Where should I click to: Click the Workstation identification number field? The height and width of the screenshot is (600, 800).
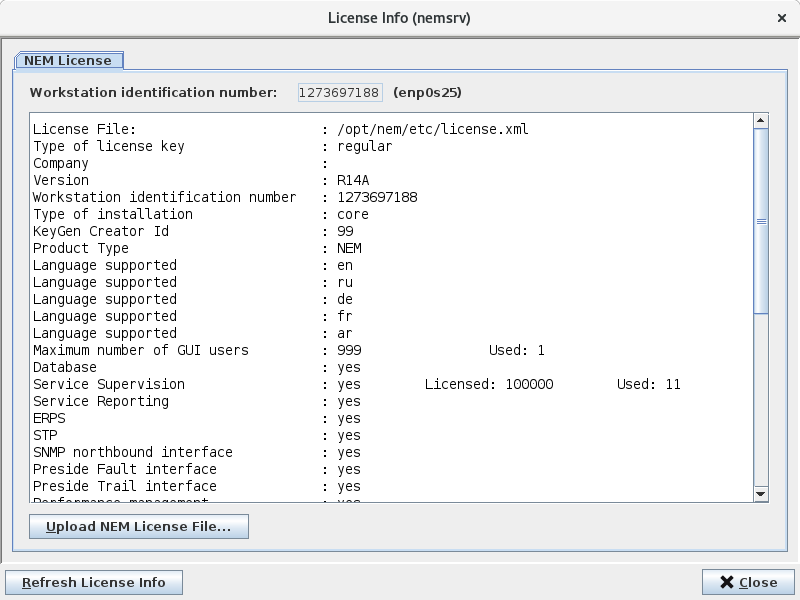[340, 93]
